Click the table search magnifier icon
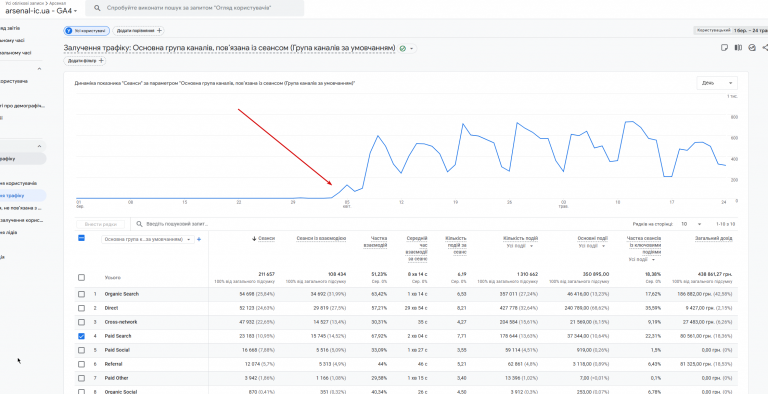Viewport: 768px width, 394px height. [x=140, y=224]
